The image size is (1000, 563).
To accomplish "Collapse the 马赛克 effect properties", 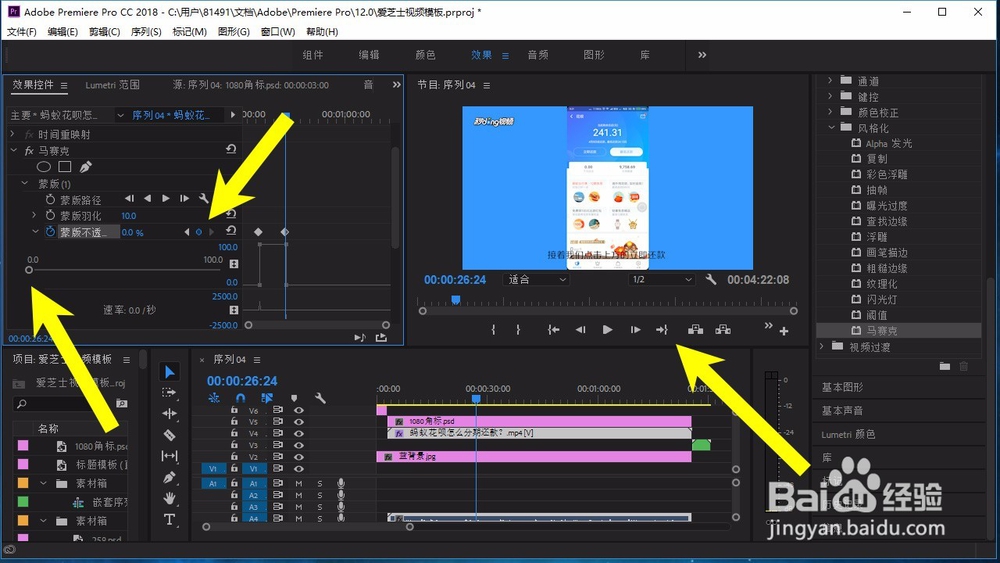I will [13, 150].
